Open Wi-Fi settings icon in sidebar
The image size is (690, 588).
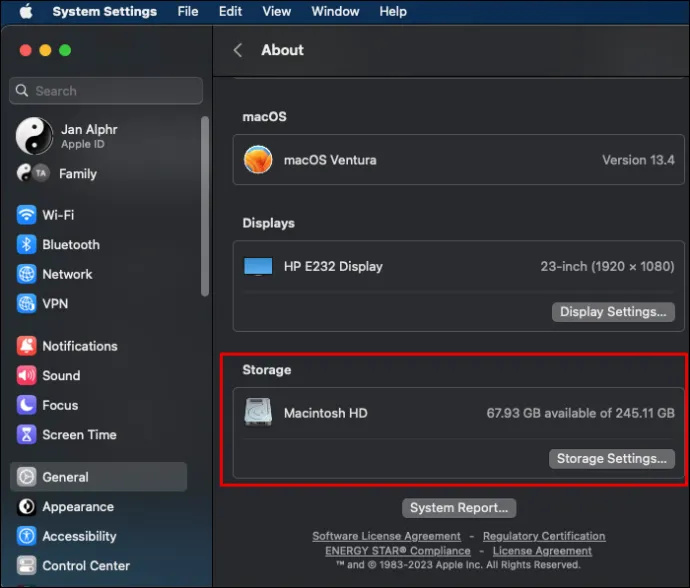[x=26, y=215]
